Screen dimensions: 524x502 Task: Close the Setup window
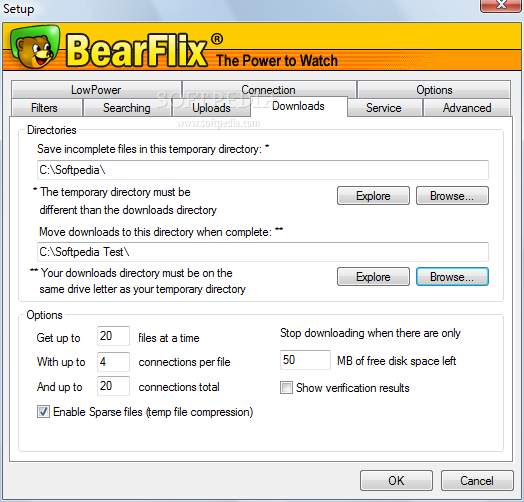pos(502,6)
